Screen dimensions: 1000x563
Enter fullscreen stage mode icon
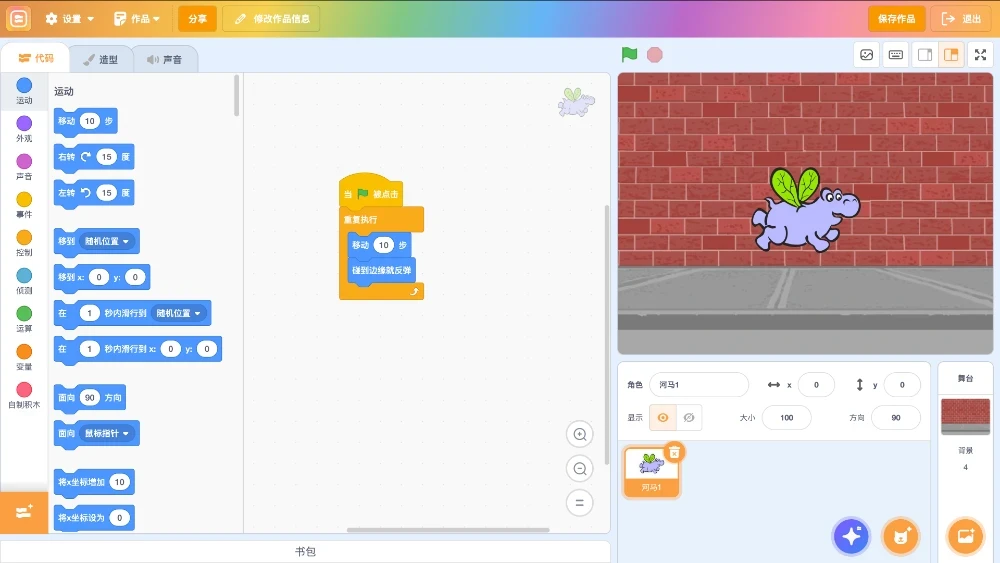point(980,55)
